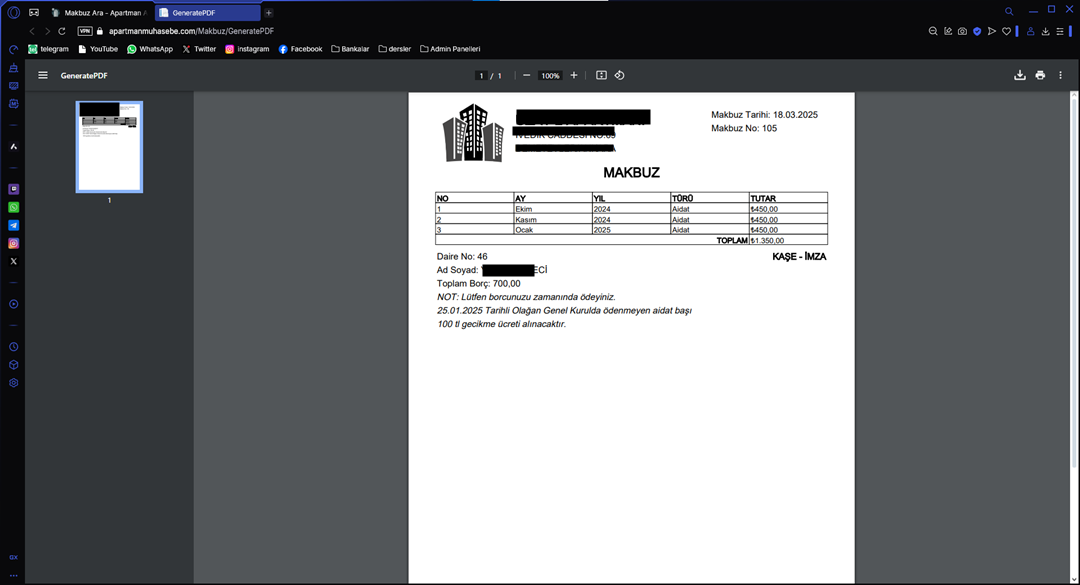Expand the Bankalar bookmarks folder
Viewport: 1080px width, 585px height.
pos(350,49)
